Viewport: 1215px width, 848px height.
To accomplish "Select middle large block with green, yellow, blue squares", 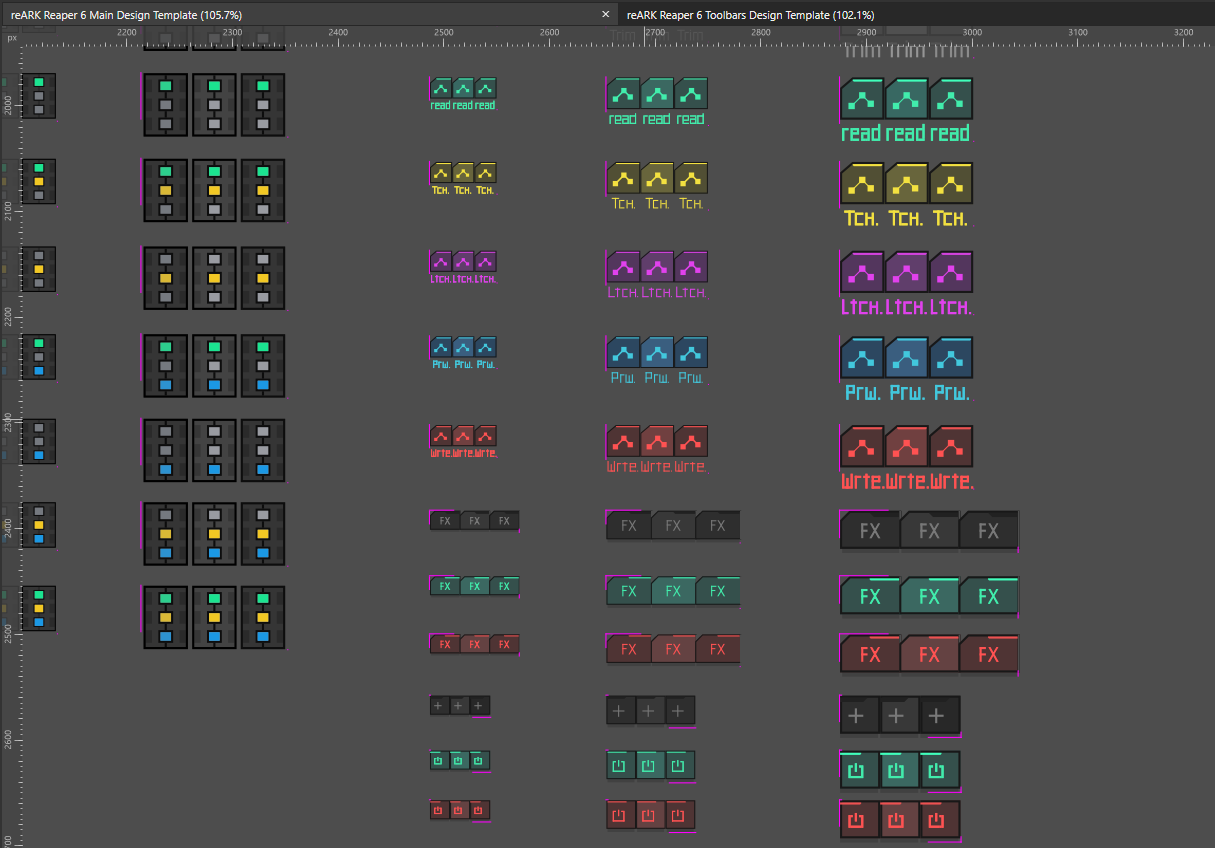I will [x=214, y=617].
